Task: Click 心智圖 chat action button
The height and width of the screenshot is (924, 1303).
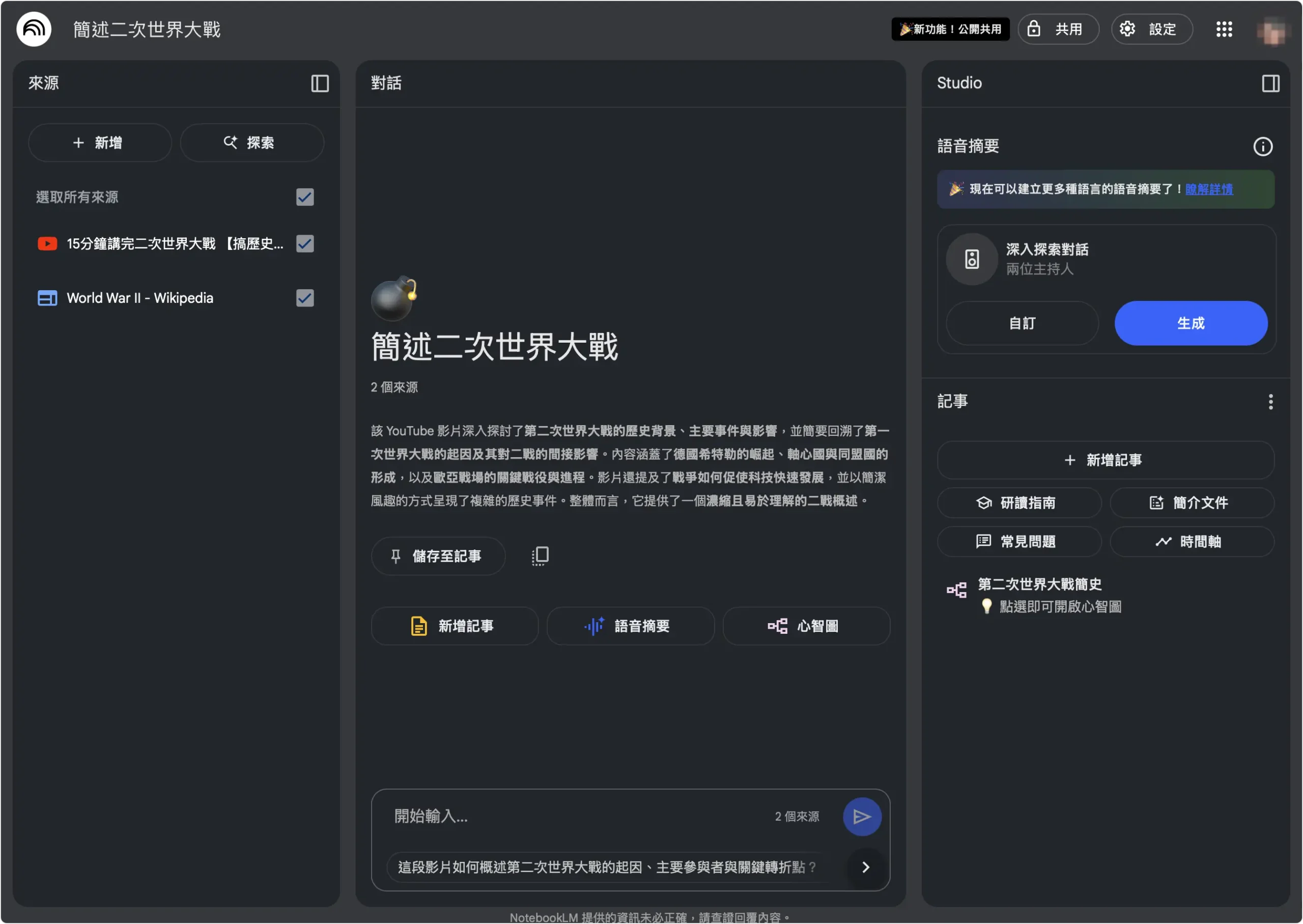Action: (x=806, y=626)
